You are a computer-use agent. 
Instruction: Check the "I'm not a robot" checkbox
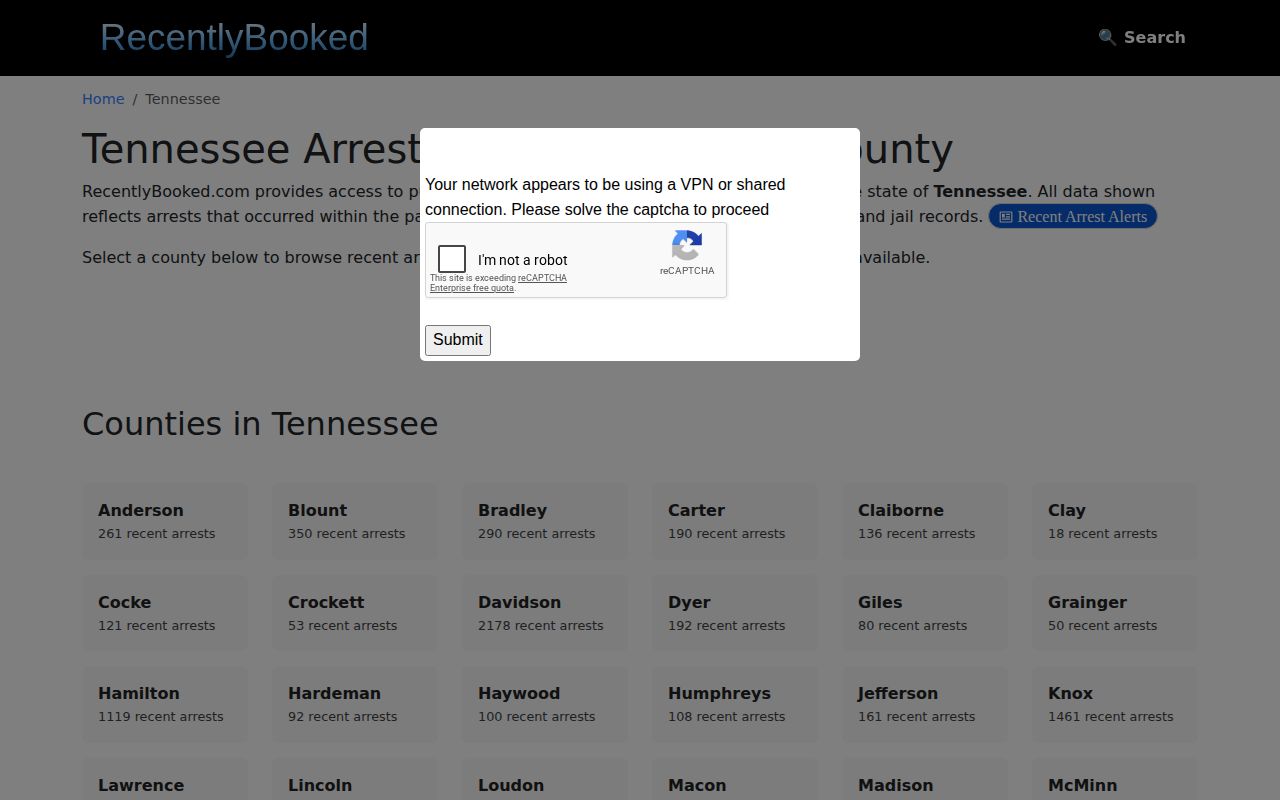pyautogui.click(x=452, y=259)
